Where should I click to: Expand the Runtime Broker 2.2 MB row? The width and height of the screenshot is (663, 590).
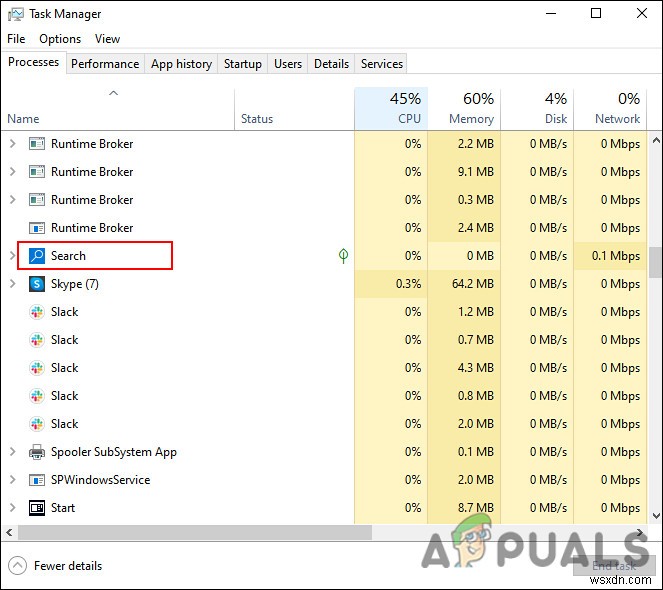pyautogui.click(x=13, y=144)
